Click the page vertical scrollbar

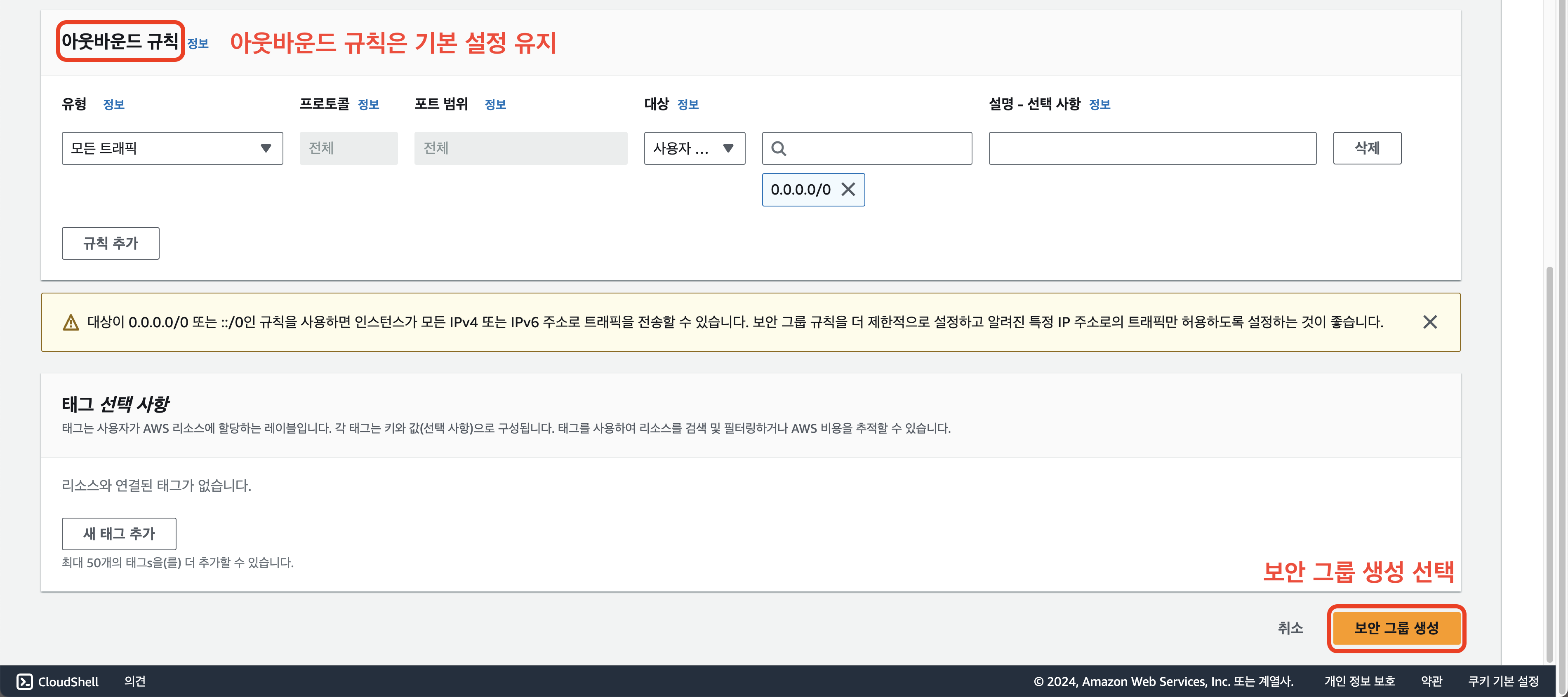pos(1549,462)
